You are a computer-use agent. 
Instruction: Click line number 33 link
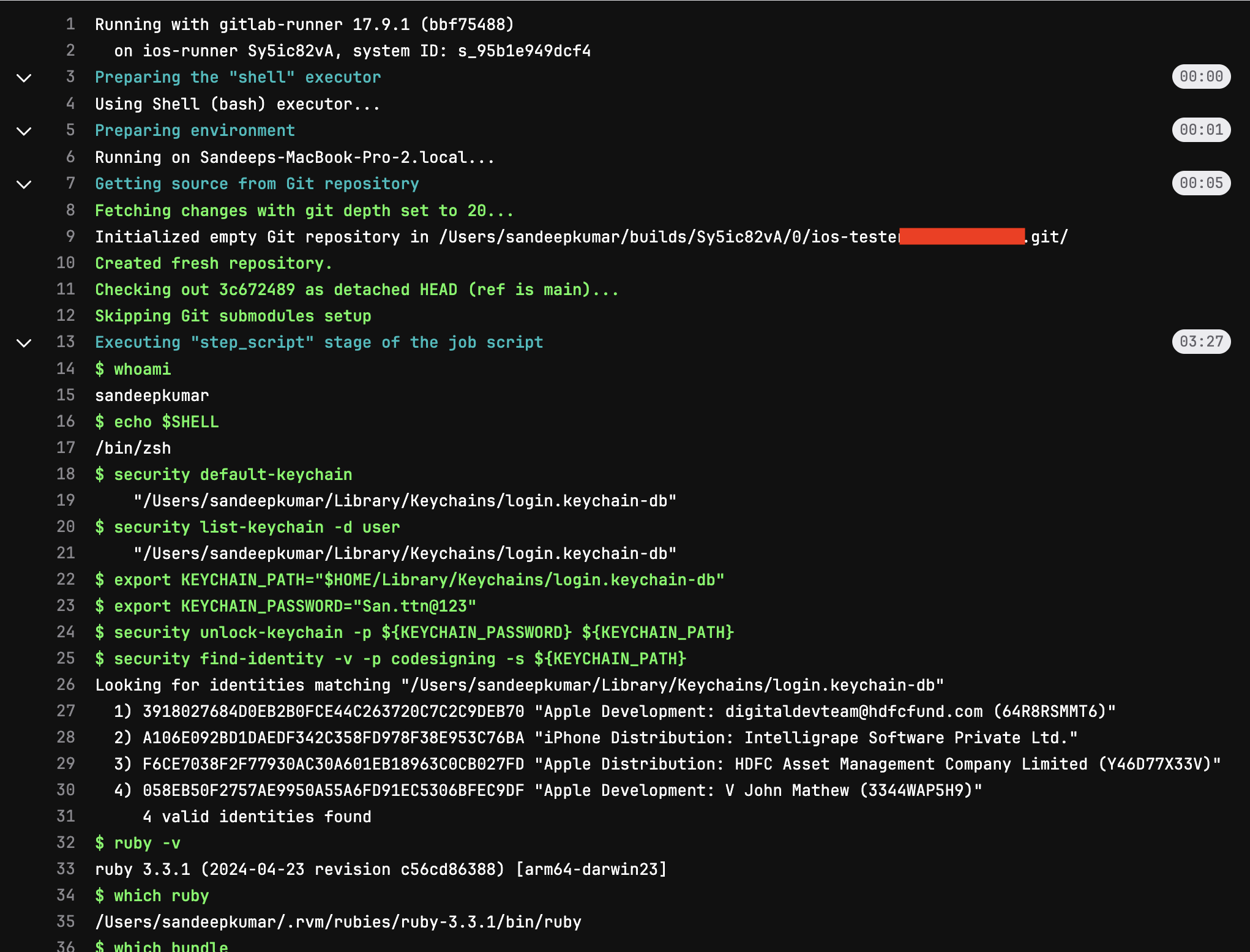[x=65, y=869]
